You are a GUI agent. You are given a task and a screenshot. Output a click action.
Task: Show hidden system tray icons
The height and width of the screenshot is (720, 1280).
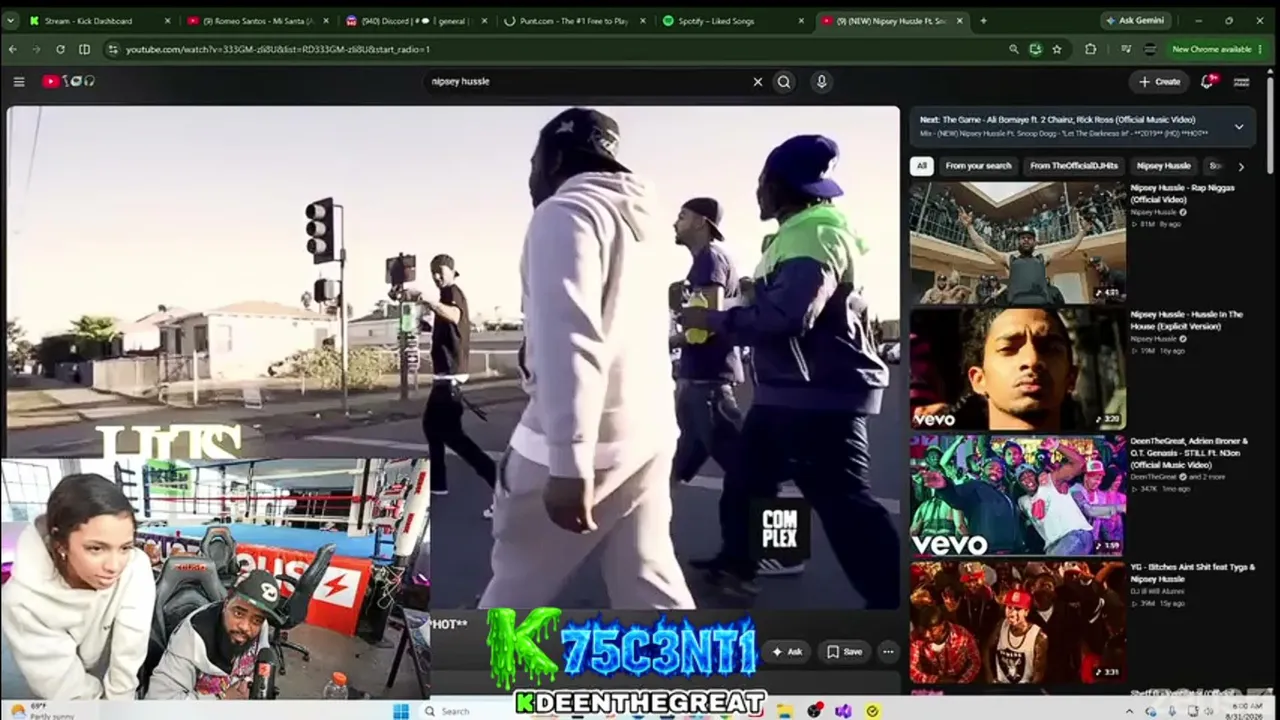(x=1131, y=711)
